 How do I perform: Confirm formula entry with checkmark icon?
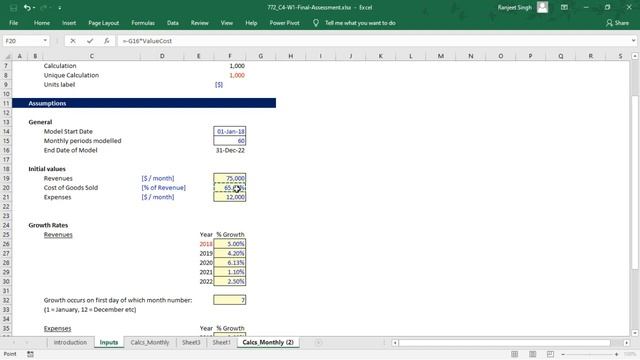point(90,41)
